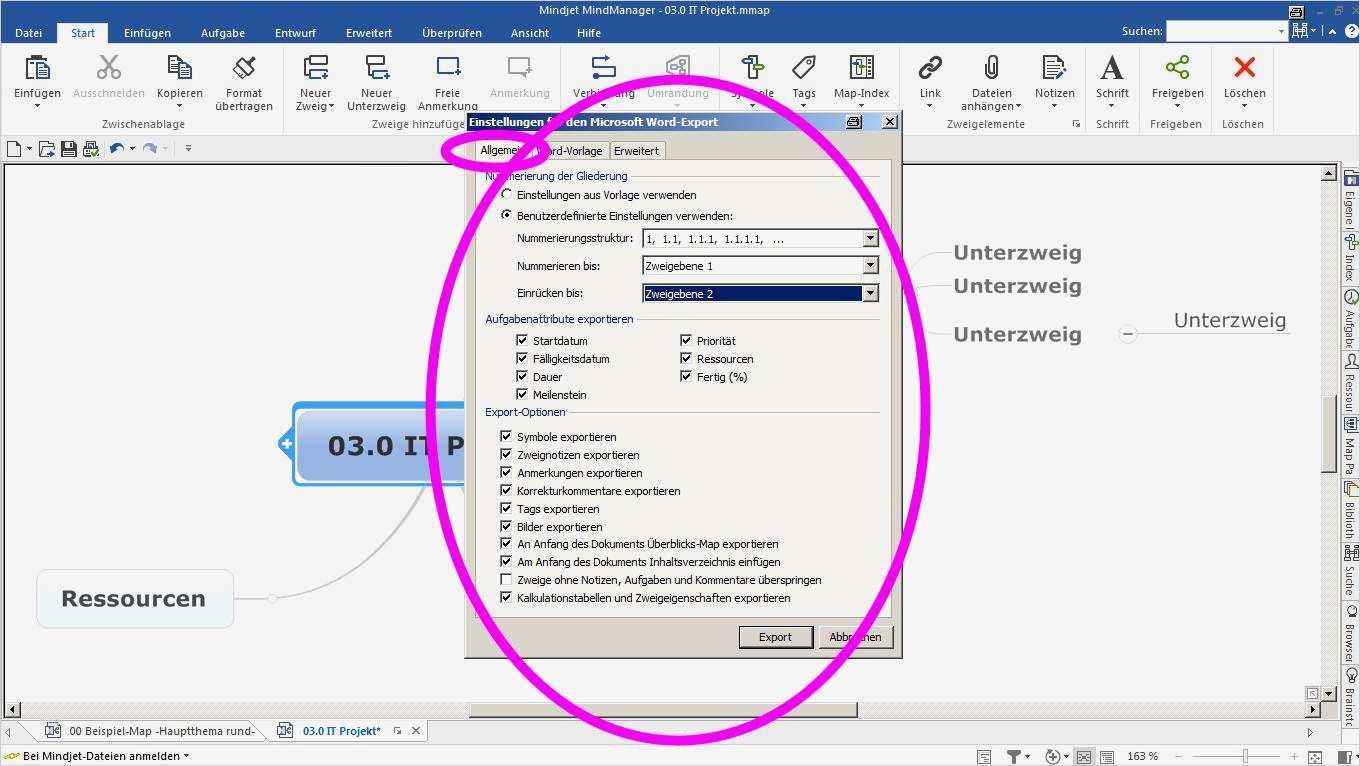Screen dimensions: 1360x766
Task: Uncheck the Startdatum checkbox
Action: [522, 340]
